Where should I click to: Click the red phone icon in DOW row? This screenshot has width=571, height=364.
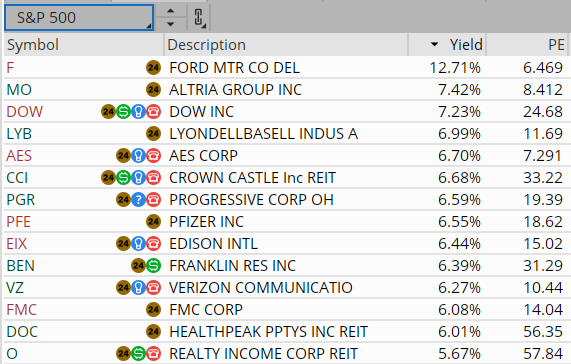point(153,112)
